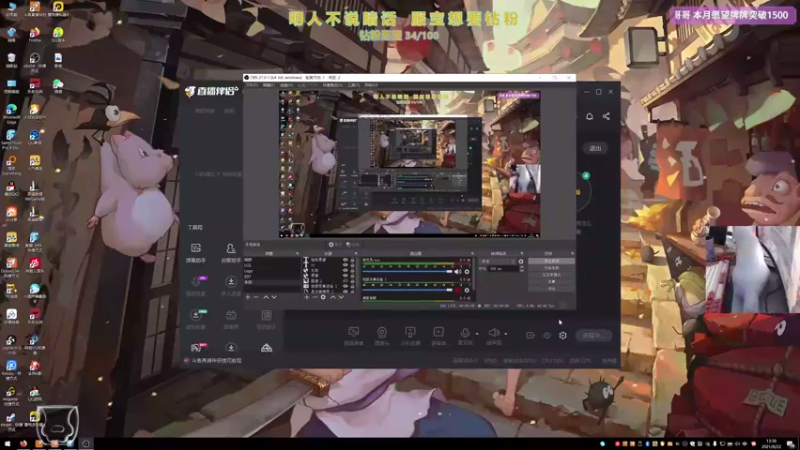Click the taskbar clock

click(x=771, y=444)
